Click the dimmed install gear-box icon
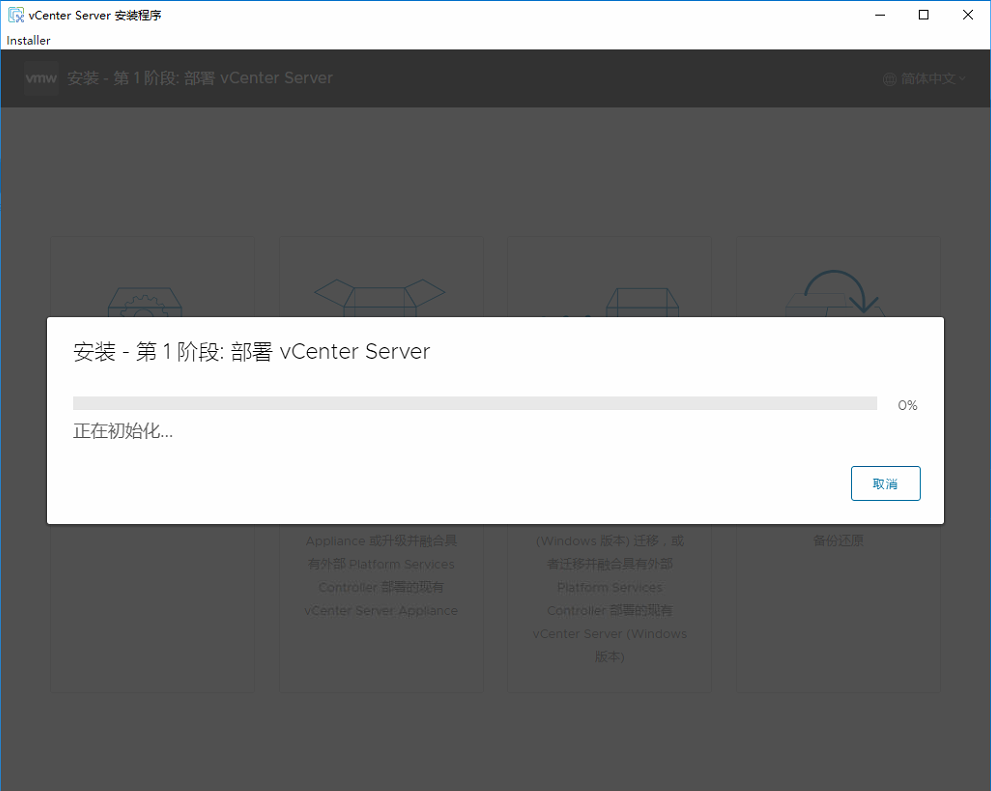 145,302
